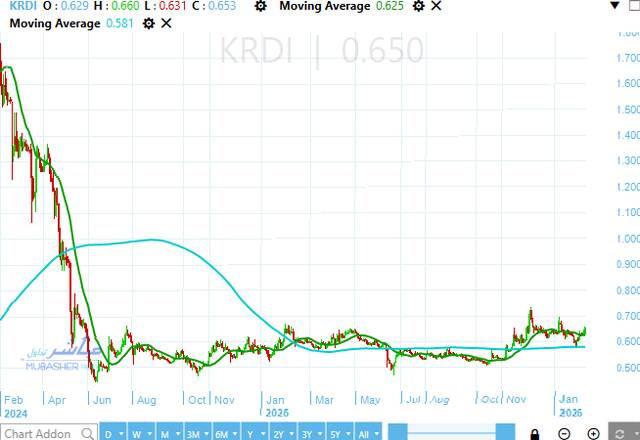Toggle the chart lock icon
640x440 pixels.
(x=536, y=433)
